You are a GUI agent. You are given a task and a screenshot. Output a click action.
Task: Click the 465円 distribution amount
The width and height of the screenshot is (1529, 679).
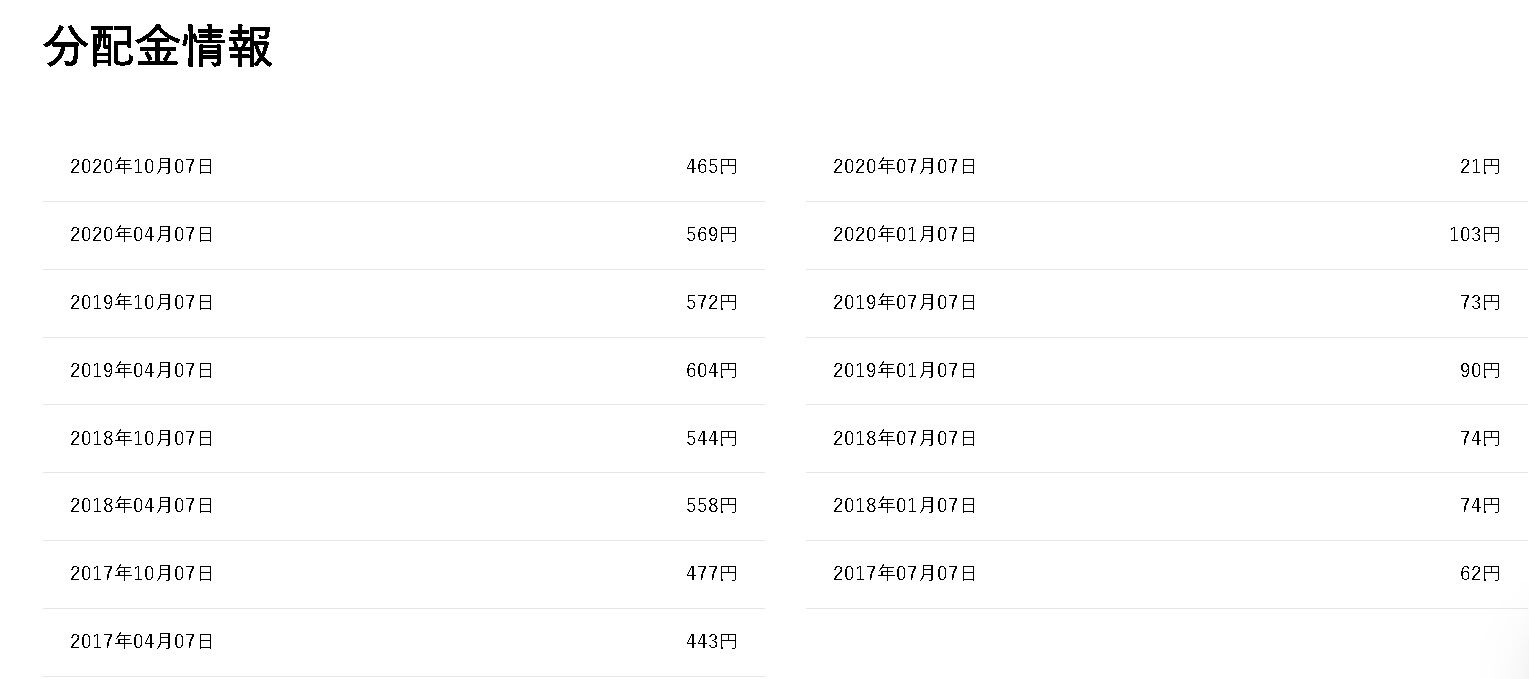(711, 167)
